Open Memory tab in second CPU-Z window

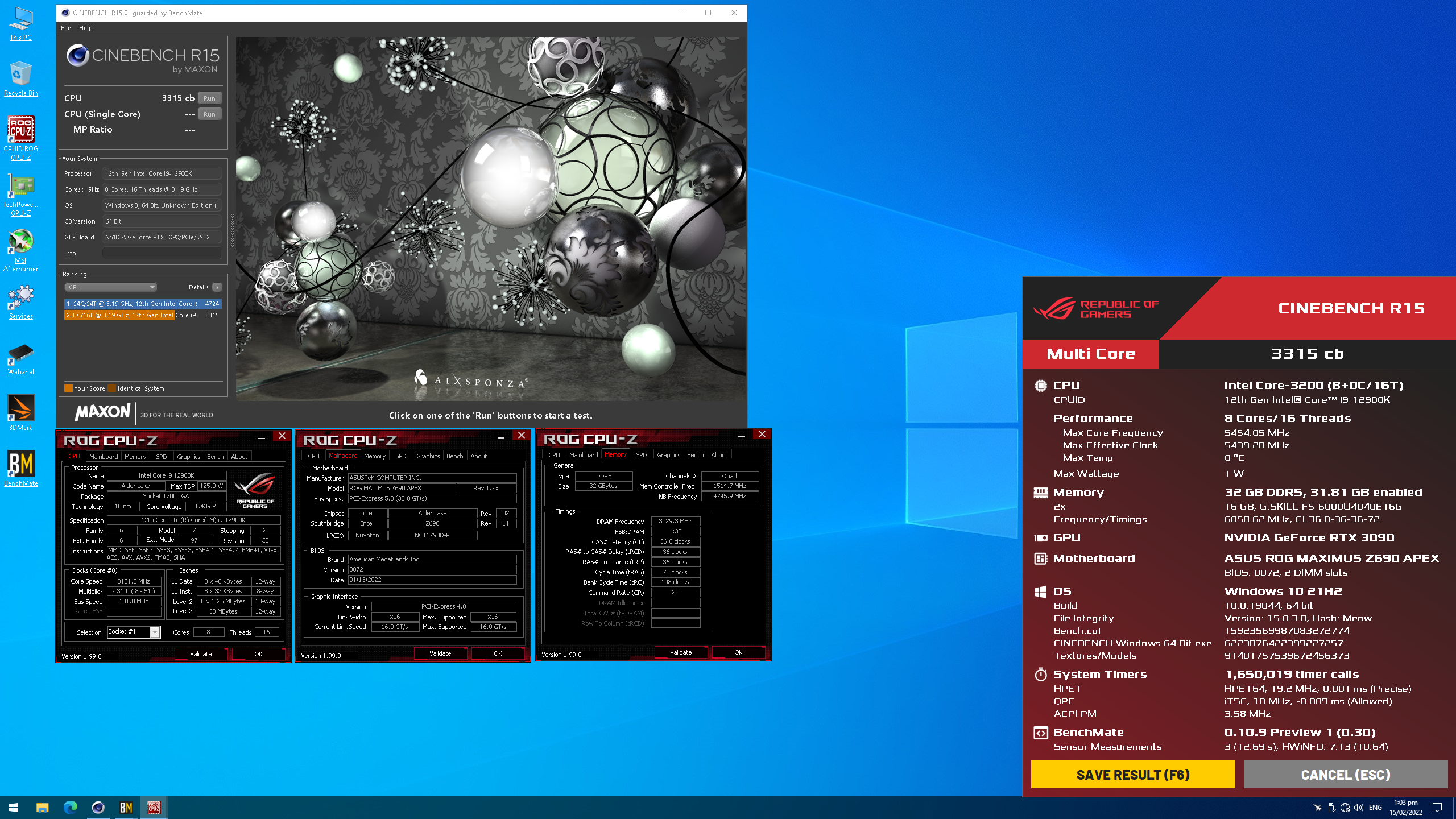pos(375,456)
